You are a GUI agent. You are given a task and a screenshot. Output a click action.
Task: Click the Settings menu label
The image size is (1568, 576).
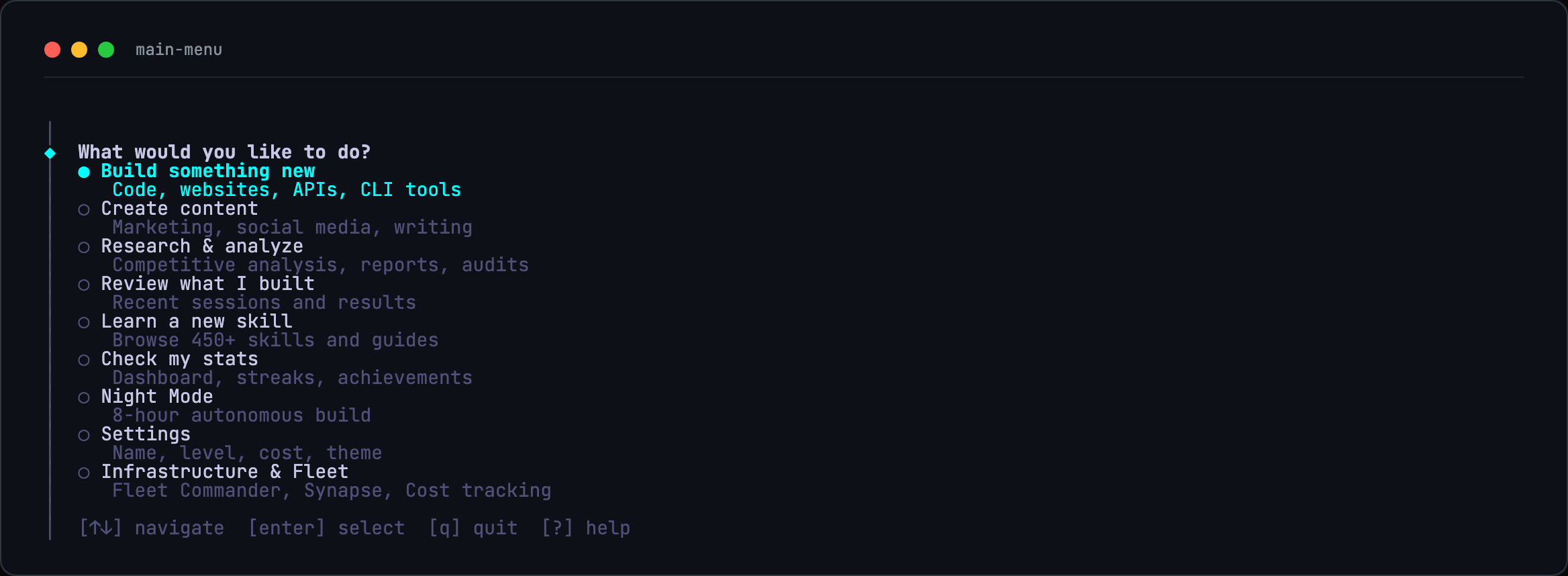[146, 434]
